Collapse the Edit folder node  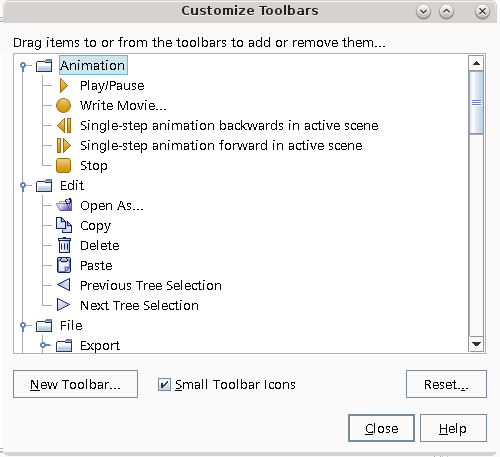pos(23,186)
